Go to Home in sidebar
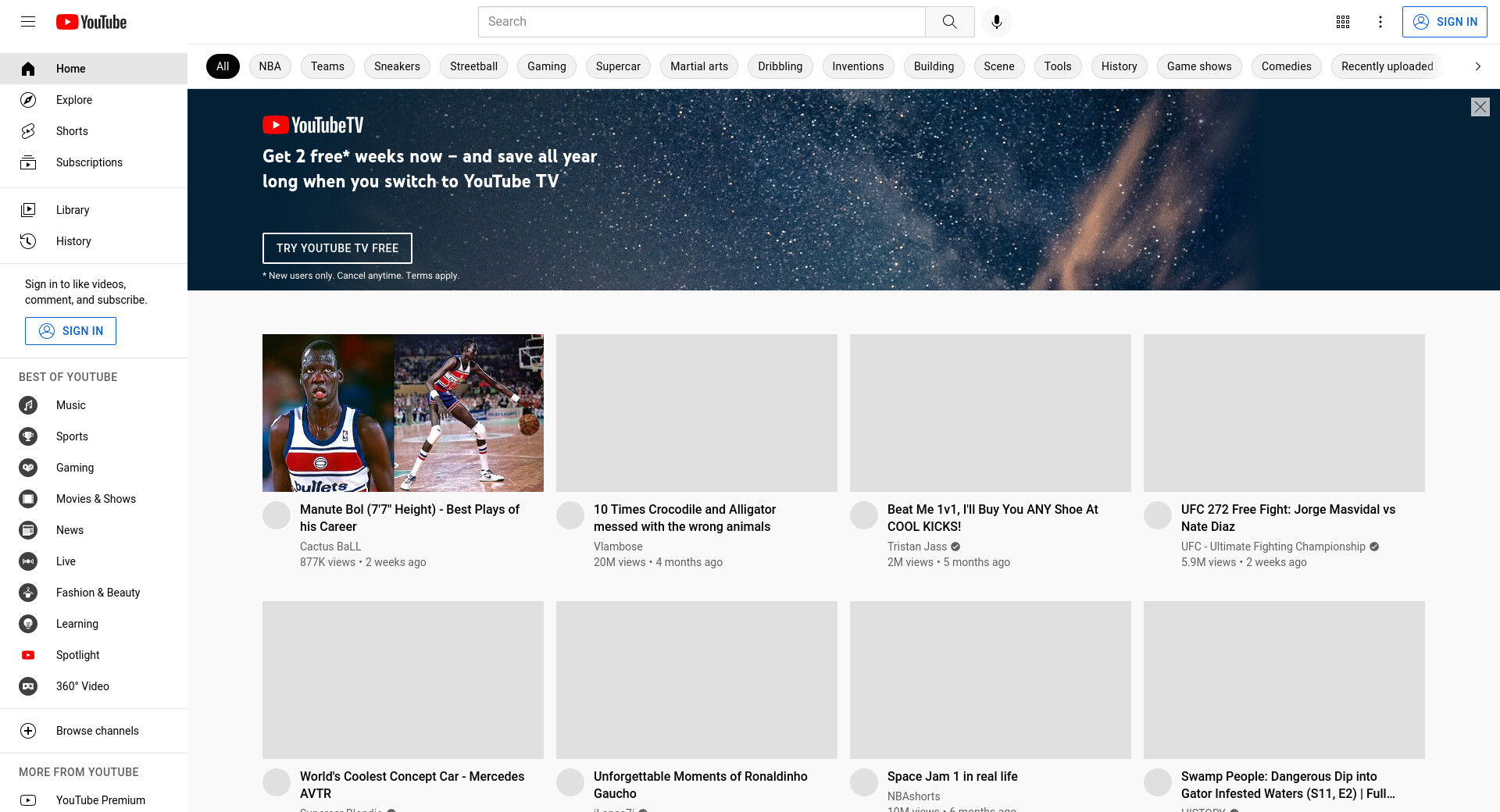The width and height of the screenshot is (1500, 812). pyautogui.click(x=94, y=69)
